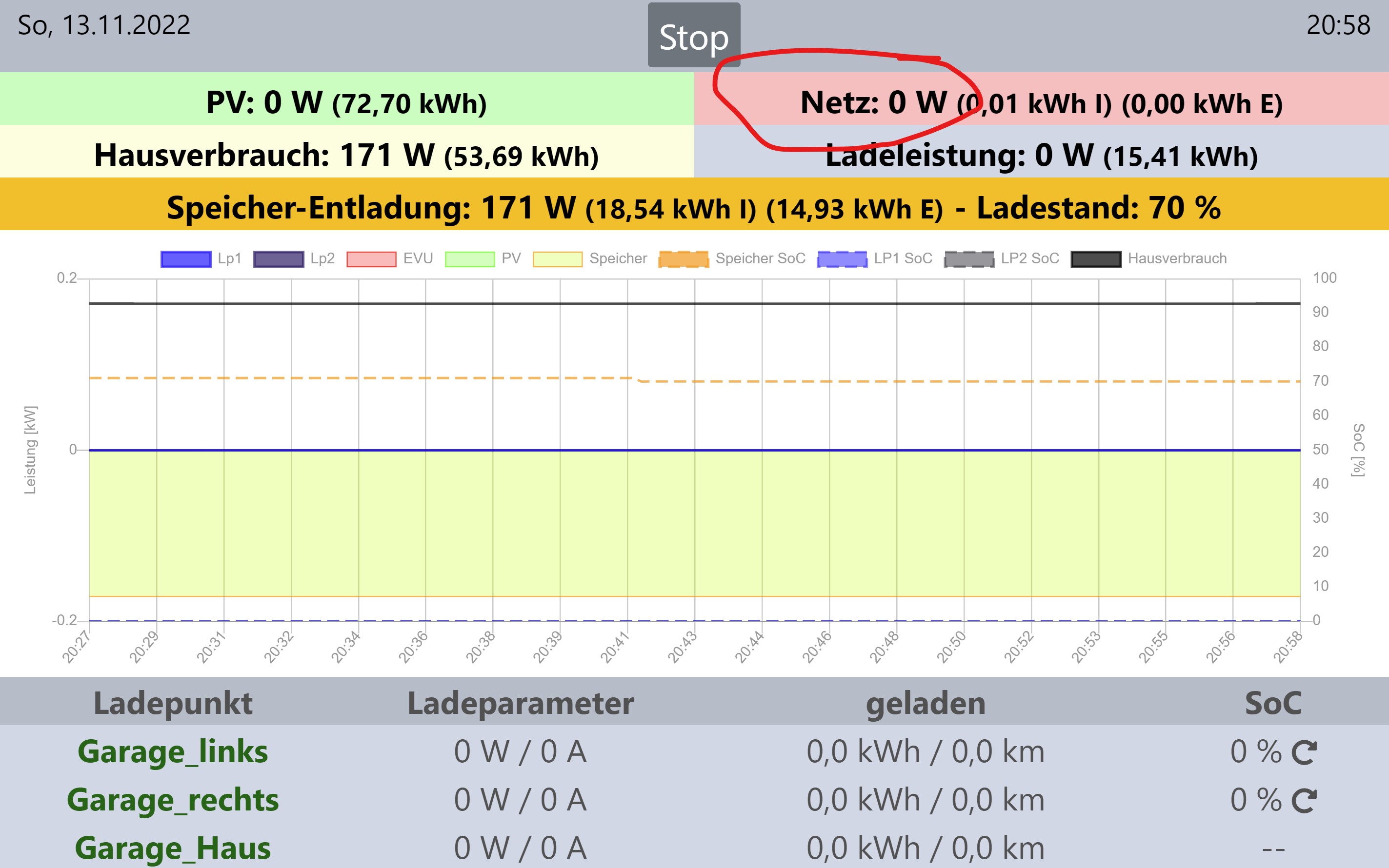Hide the PV dataset via legend
Viewport: 1389px width, 868px height.
tap(470, 259)
